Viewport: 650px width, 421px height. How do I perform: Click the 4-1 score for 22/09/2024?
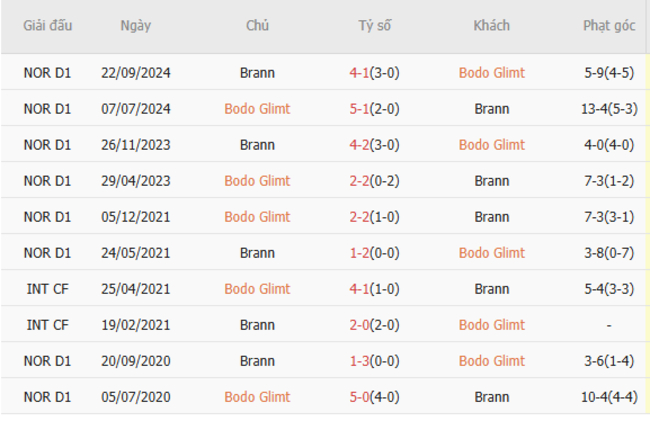(x=374, y=73)
